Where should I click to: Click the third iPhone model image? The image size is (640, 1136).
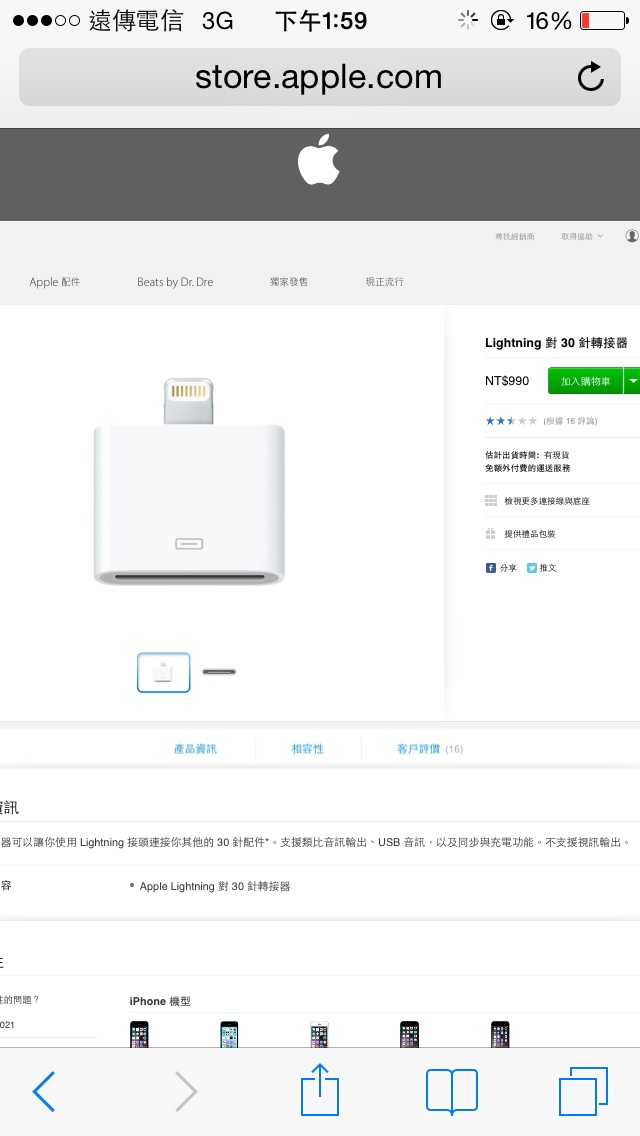coord(319,1034)
